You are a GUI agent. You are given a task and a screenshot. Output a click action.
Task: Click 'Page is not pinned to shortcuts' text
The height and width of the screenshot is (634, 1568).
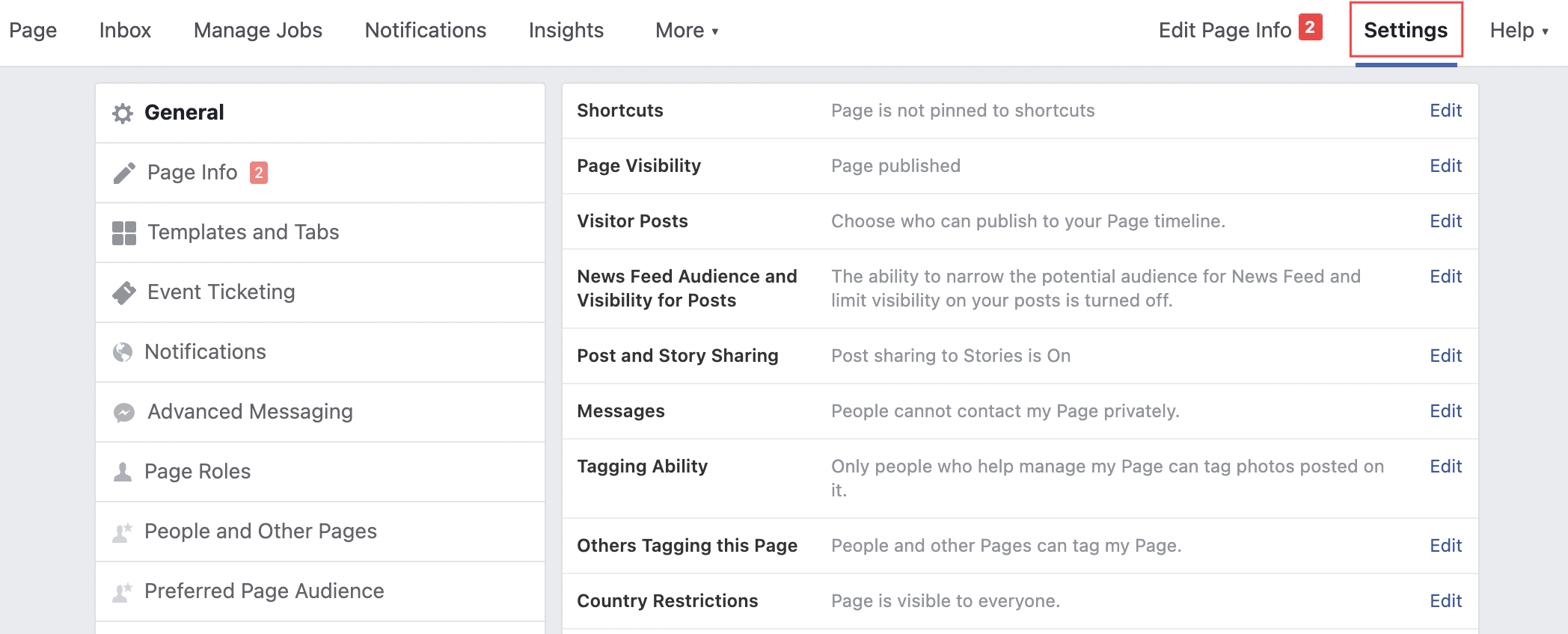point(963,111)
